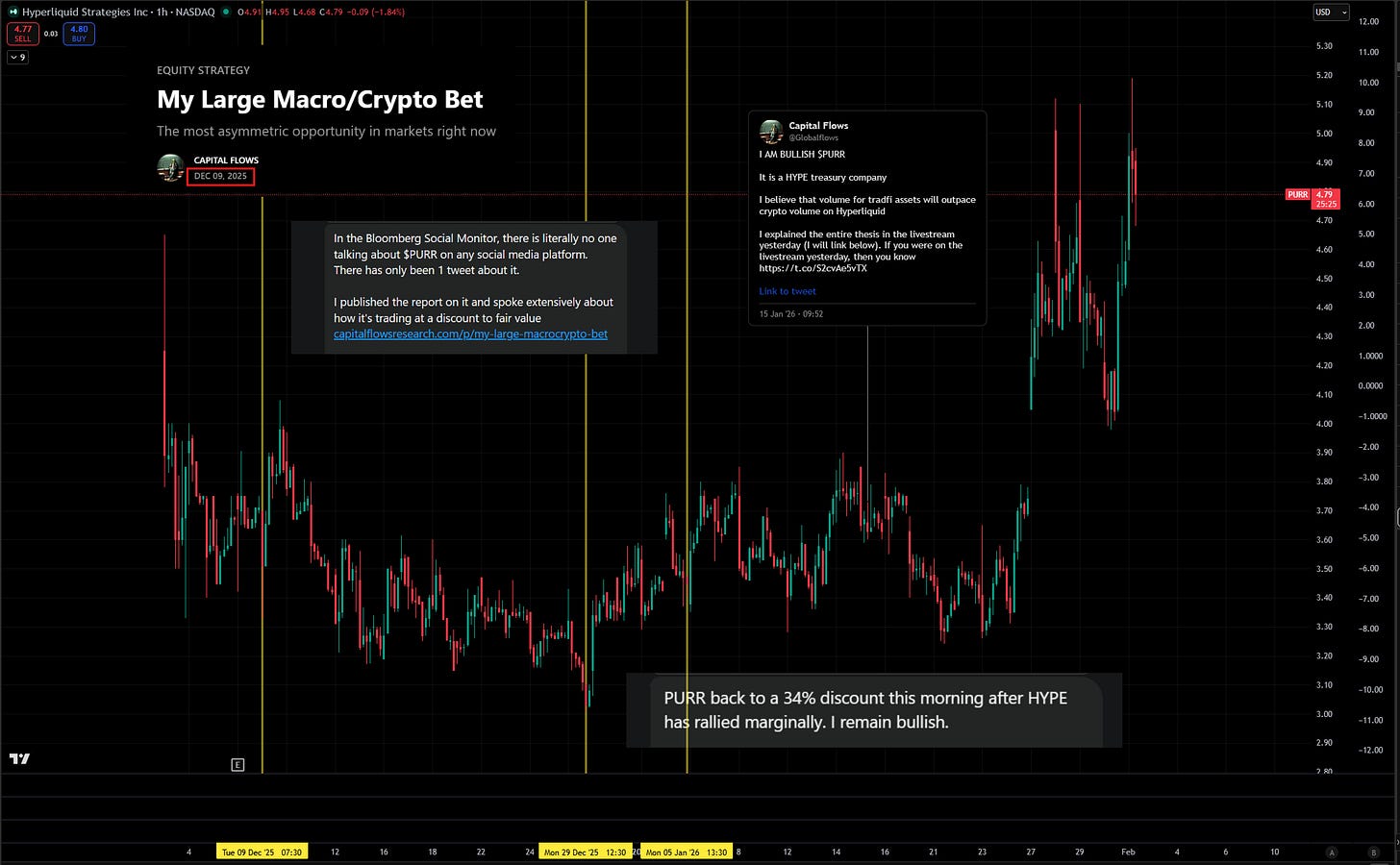This screenshot has width=1400, height=865.
Task: Click the tweet timestamp '15 Jan '26 - 09:52'
Action: pos(791,313)
